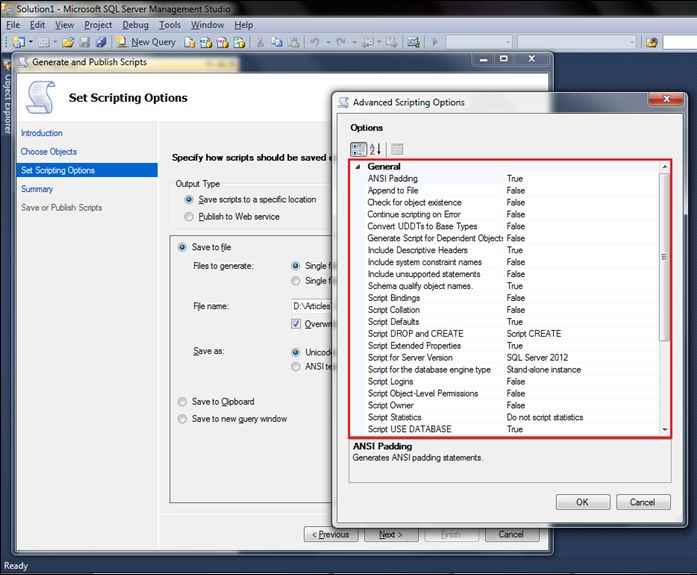Click OK in Advanced Scripting Options
Viewport: 697px width, 575px height.
[583, 502]
